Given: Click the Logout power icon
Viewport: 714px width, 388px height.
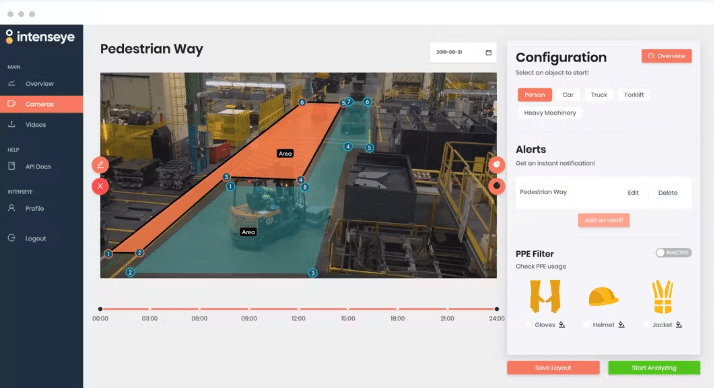Looking at the screenshot, I should 12,238.
